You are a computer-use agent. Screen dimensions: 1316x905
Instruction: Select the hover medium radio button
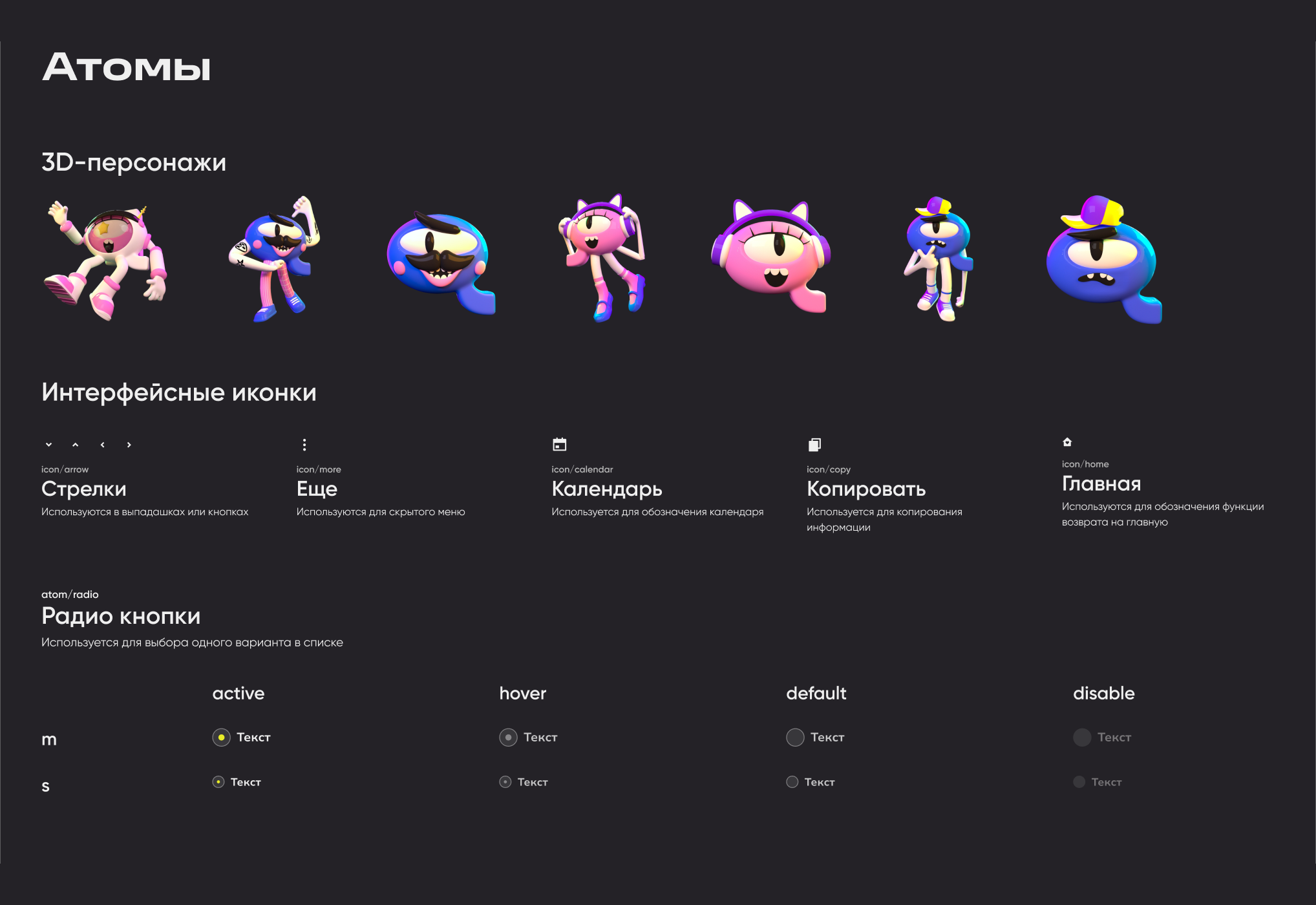pos(509,738)
